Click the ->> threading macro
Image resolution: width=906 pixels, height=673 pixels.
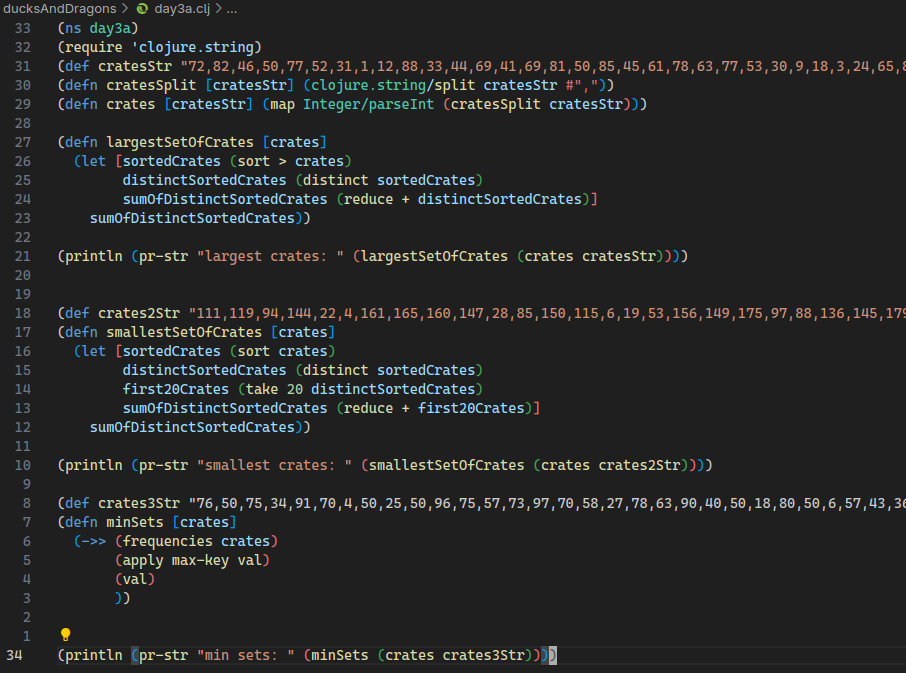tap(94, 541)
